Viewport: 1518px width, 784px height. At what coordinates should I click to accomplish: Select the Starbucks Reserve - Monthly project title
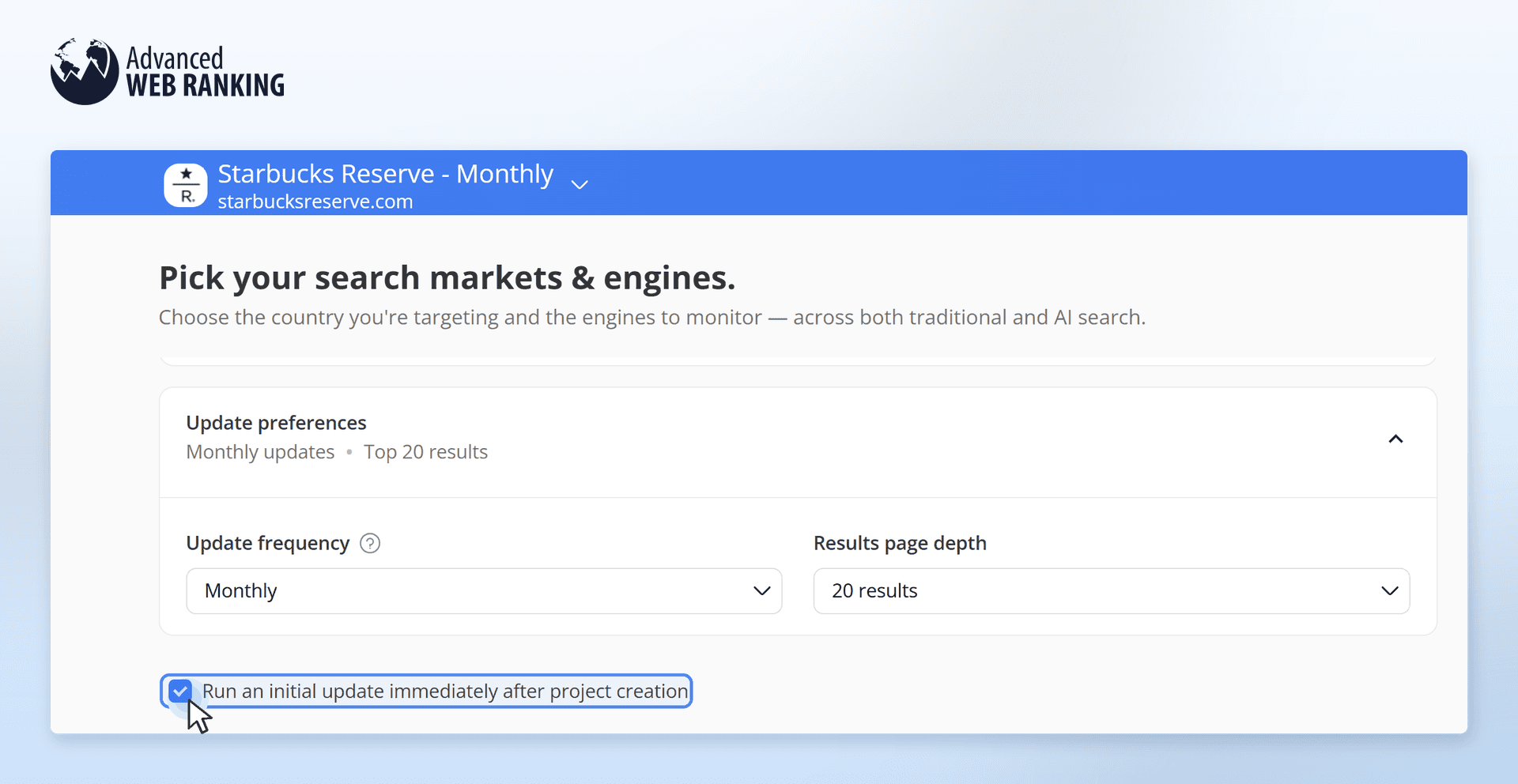click(386, 174)
